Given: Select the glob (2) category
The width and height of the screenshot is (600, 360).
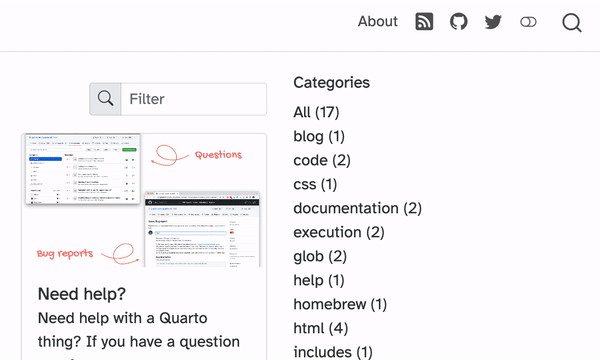Looking at the screenshot, I should pos(320,256).
